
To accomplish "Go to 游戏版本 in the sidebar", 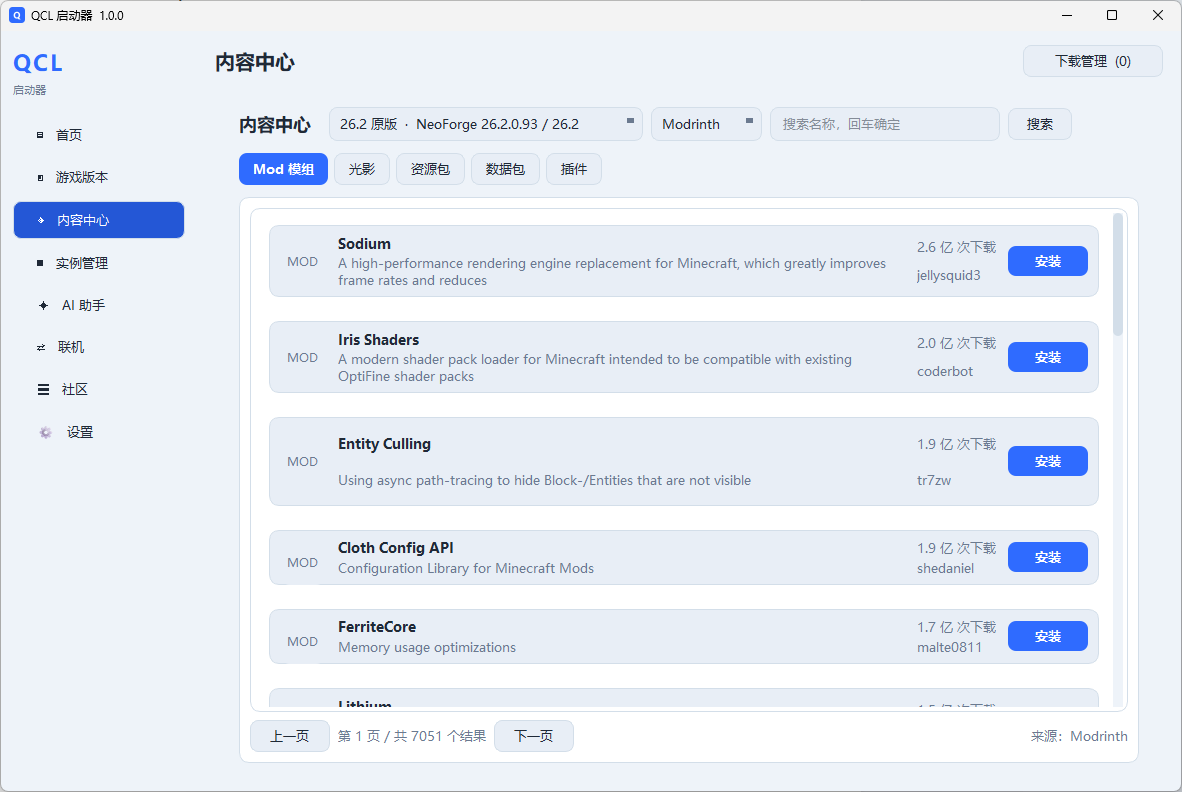I will tap(99, 178).
